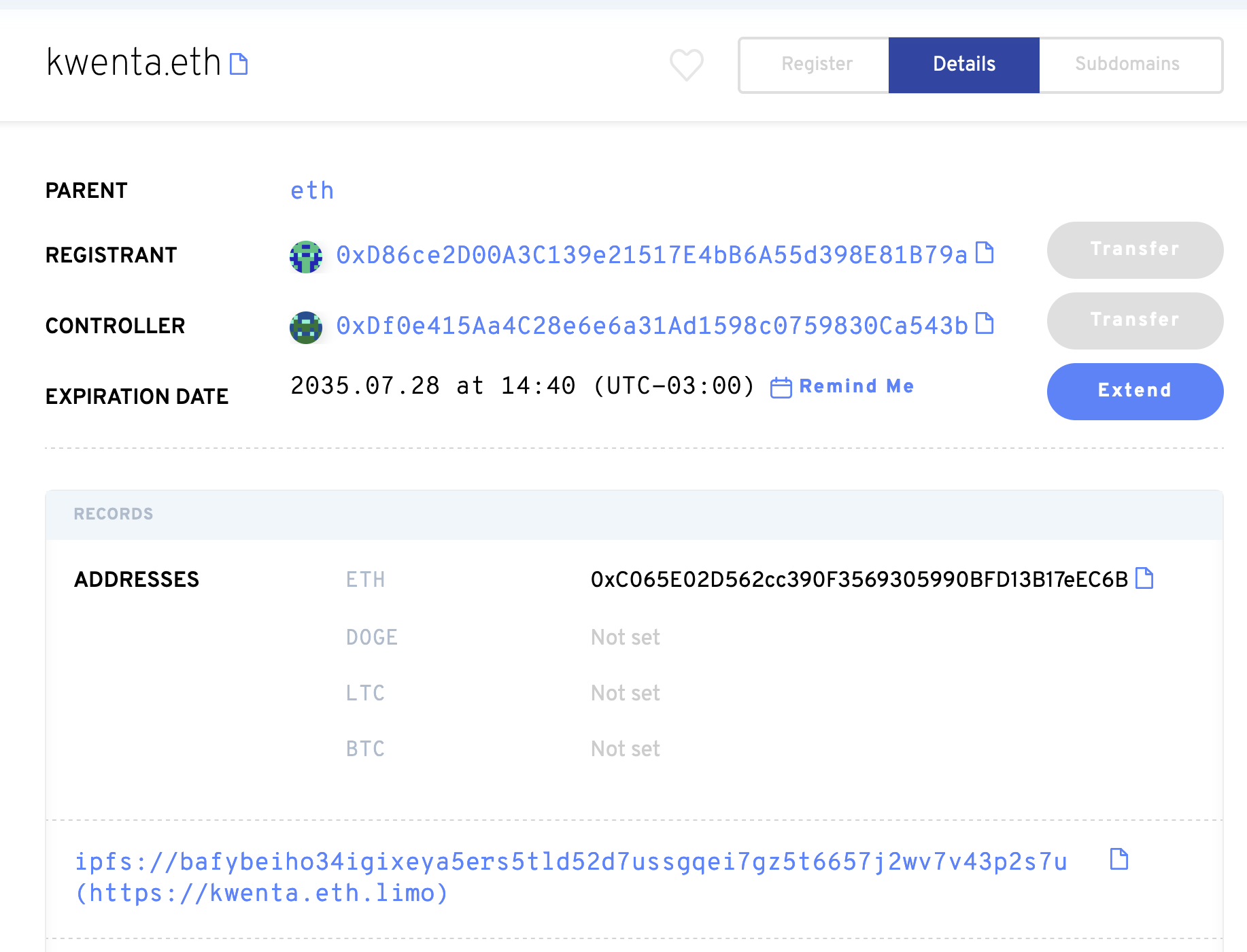
Task: Open the controller address link
Action: pos(651,326)
